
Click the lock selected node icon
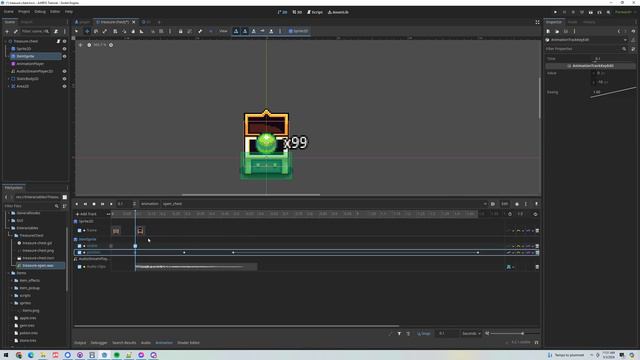[x=180, y=31]
